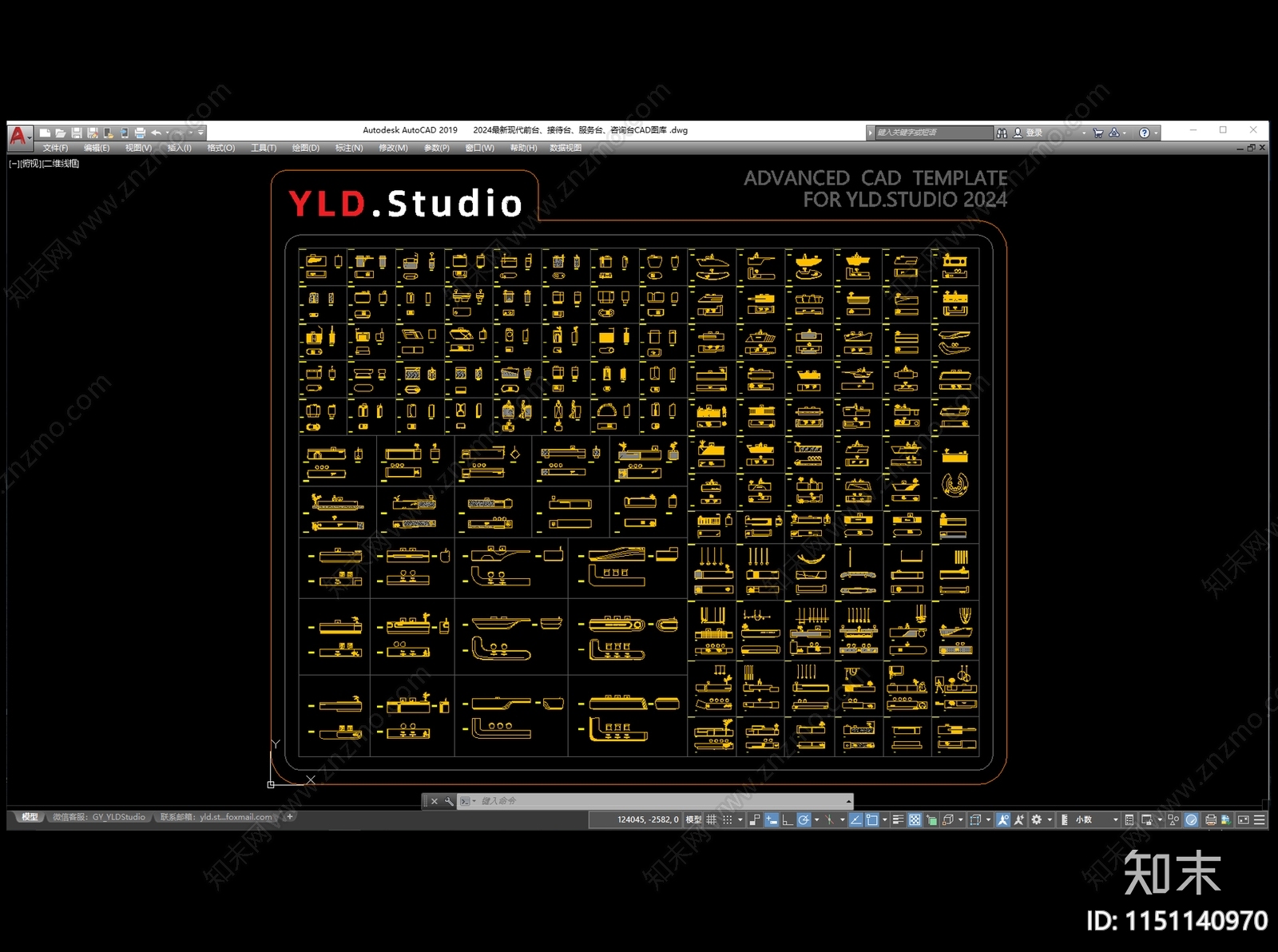The width and height of the screenshot is (1278, 952).
Task: Click the selection filtering icon in status bar
Action: [975, 819]
